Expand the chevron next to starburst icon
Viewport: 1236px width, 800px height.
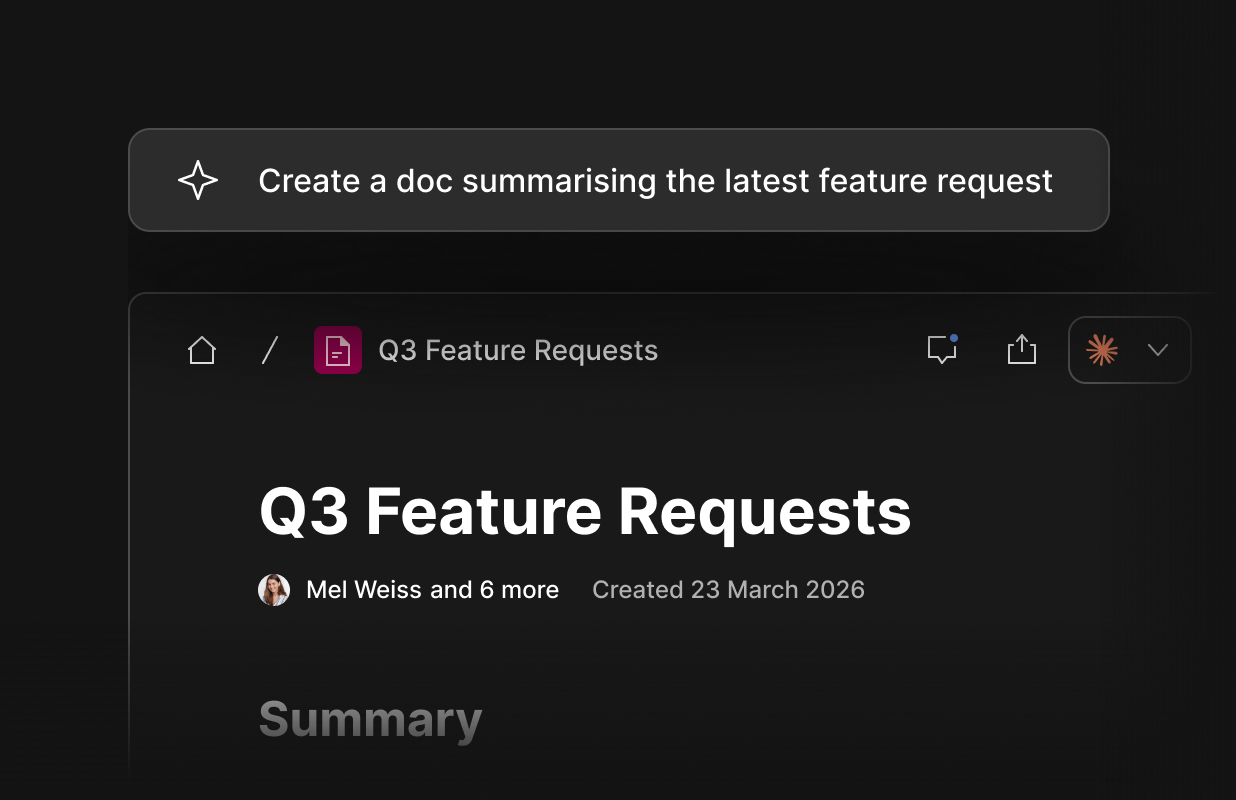[1158, 350]
